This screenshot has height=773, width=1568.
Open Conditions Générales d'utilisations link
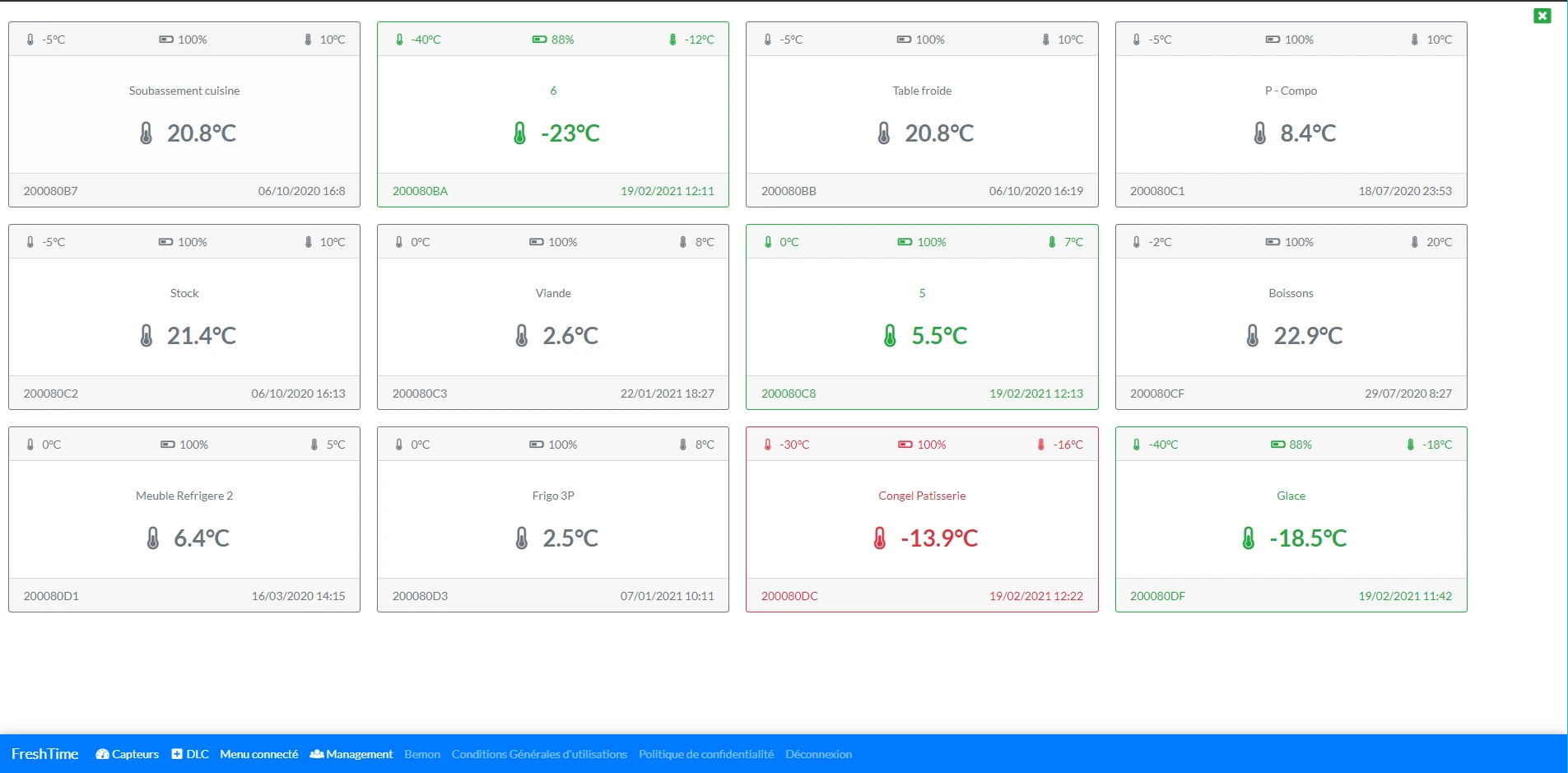[x=539, y=754]
